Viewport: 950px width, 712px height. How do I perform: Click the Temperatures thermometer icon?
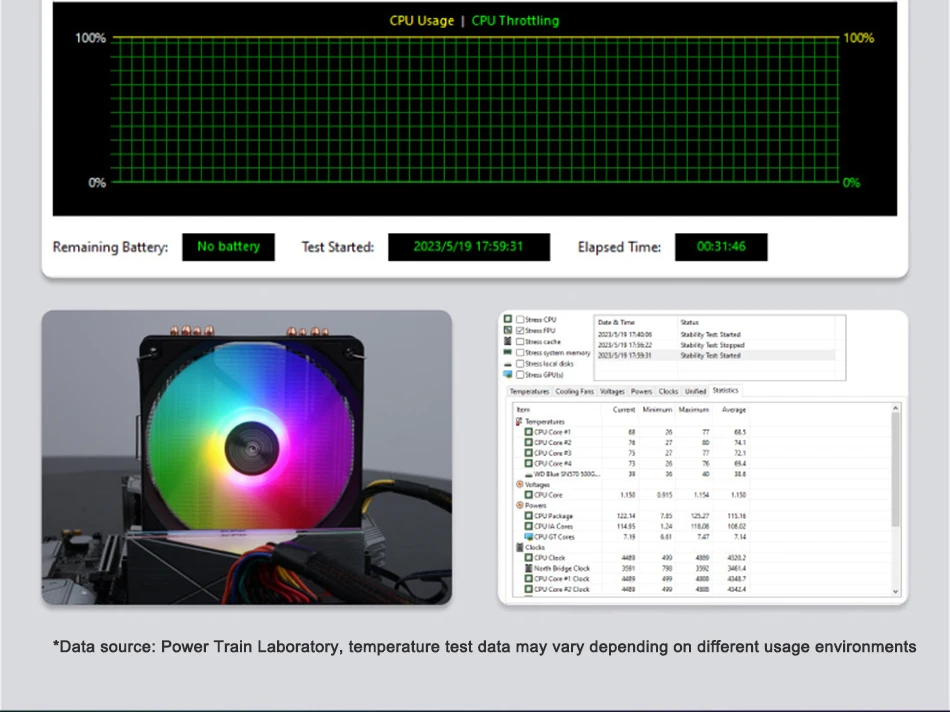pos(519,421)
